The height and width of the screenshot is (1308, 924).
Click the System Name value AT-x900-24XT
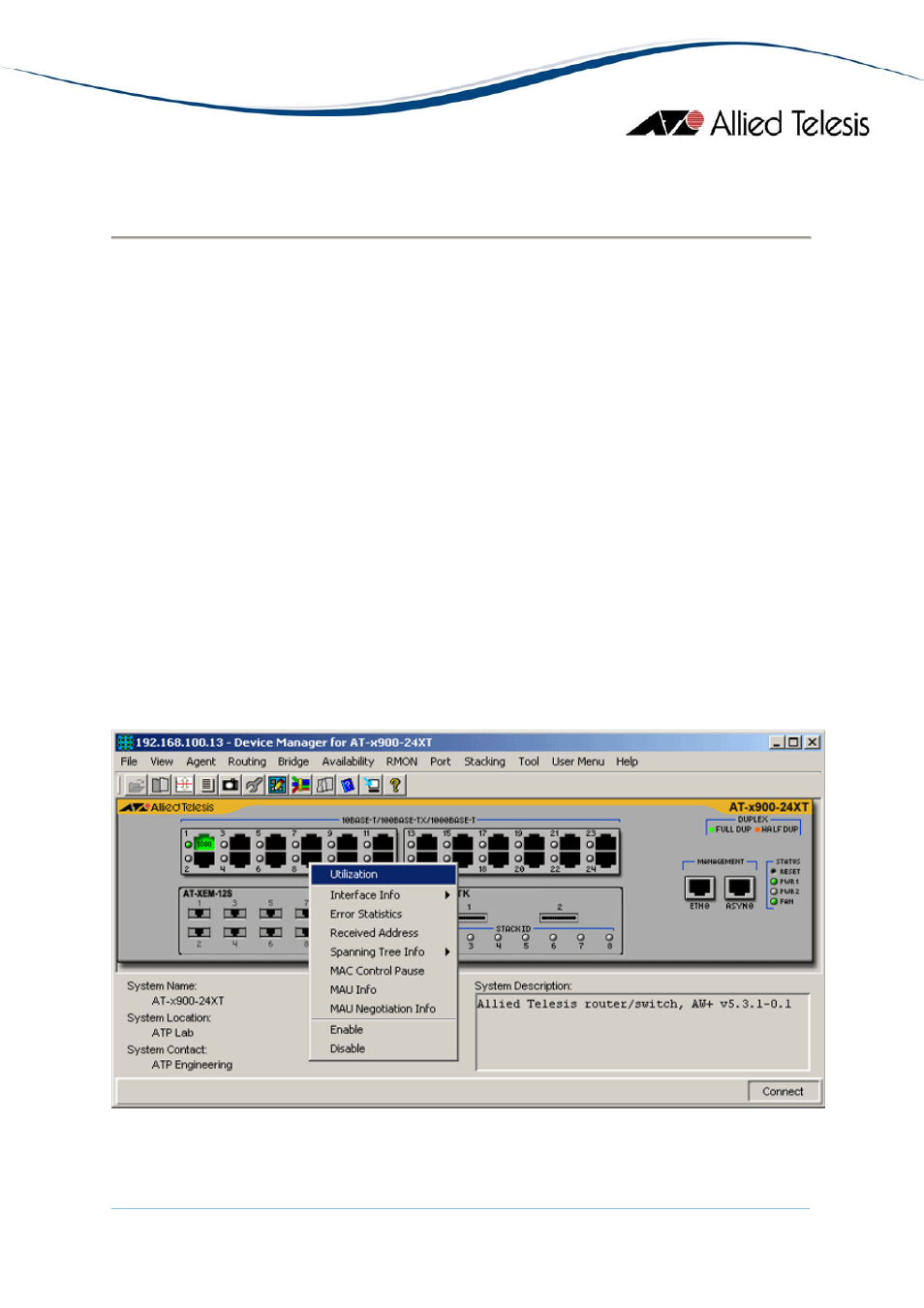(188, 1001)
